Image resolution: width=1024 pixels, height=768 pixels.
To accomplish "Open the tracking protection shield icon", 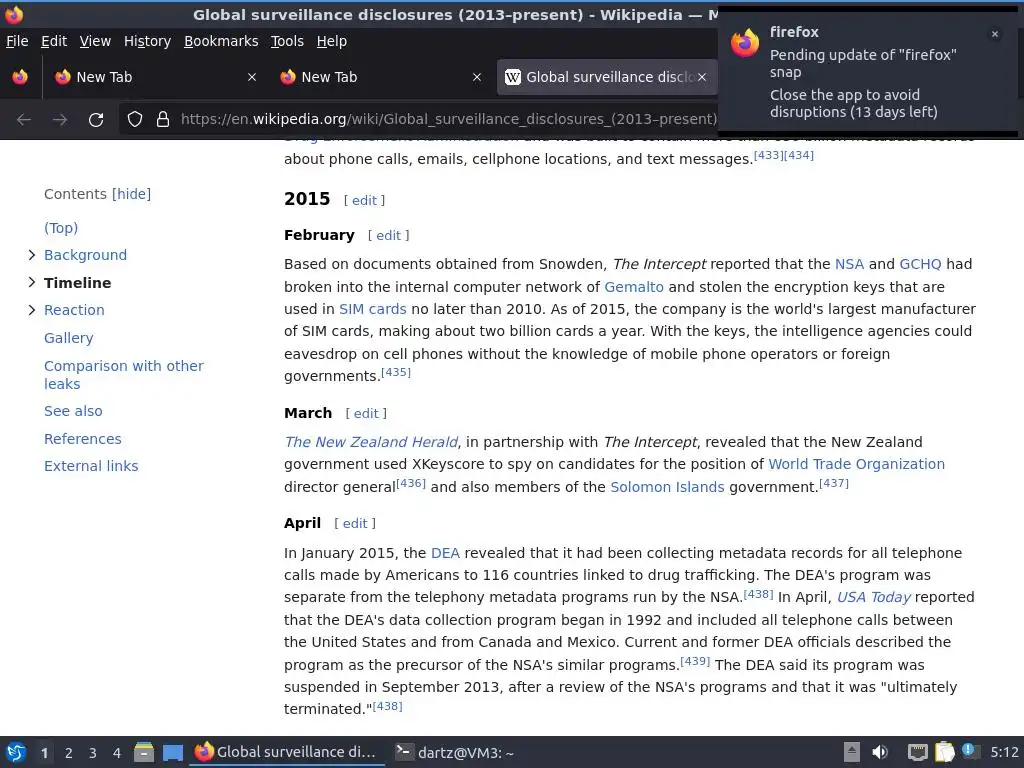I will (x=135, y=120).
